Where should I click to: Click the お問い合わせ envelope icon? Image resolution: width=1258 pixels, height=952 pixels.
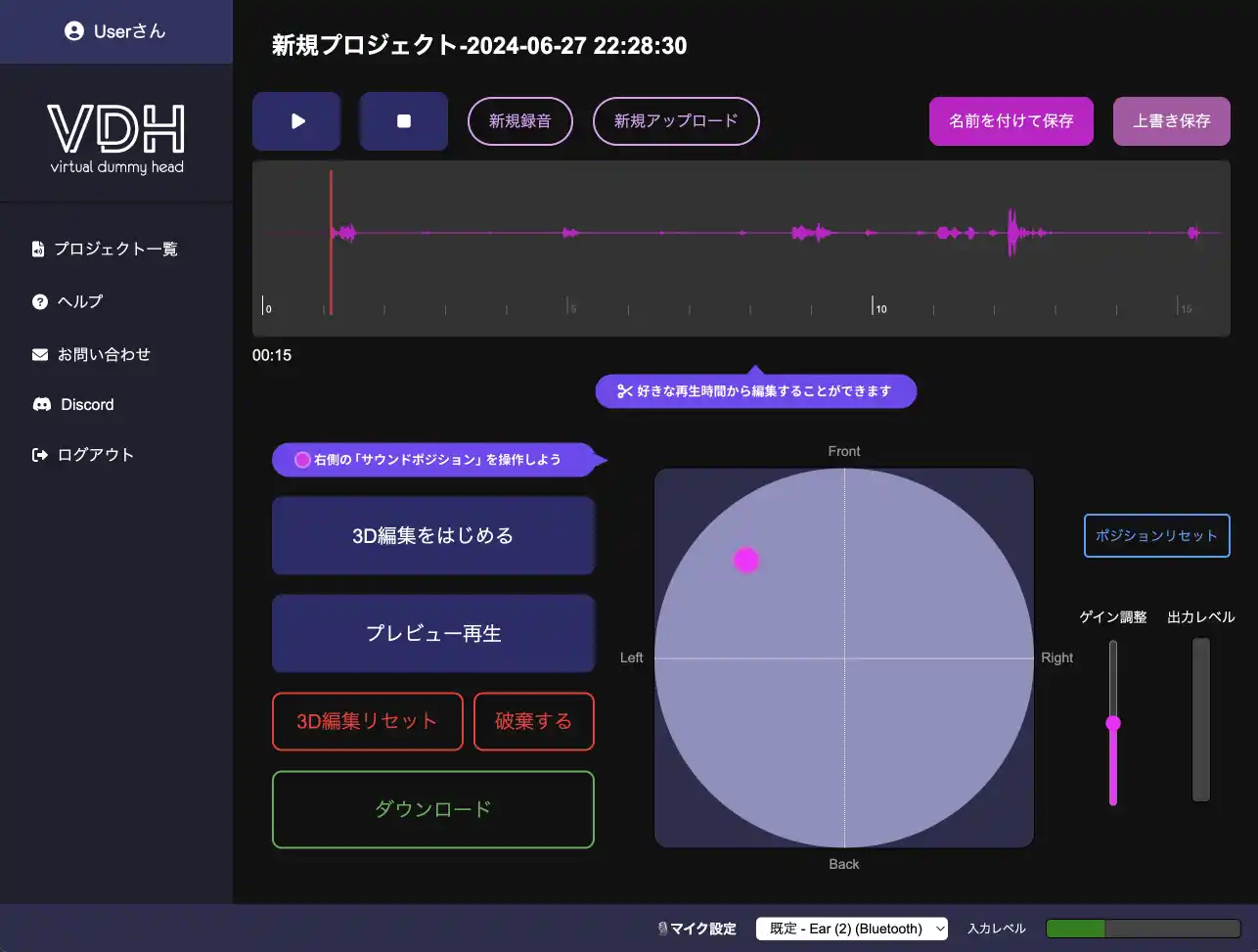[40, 354]
